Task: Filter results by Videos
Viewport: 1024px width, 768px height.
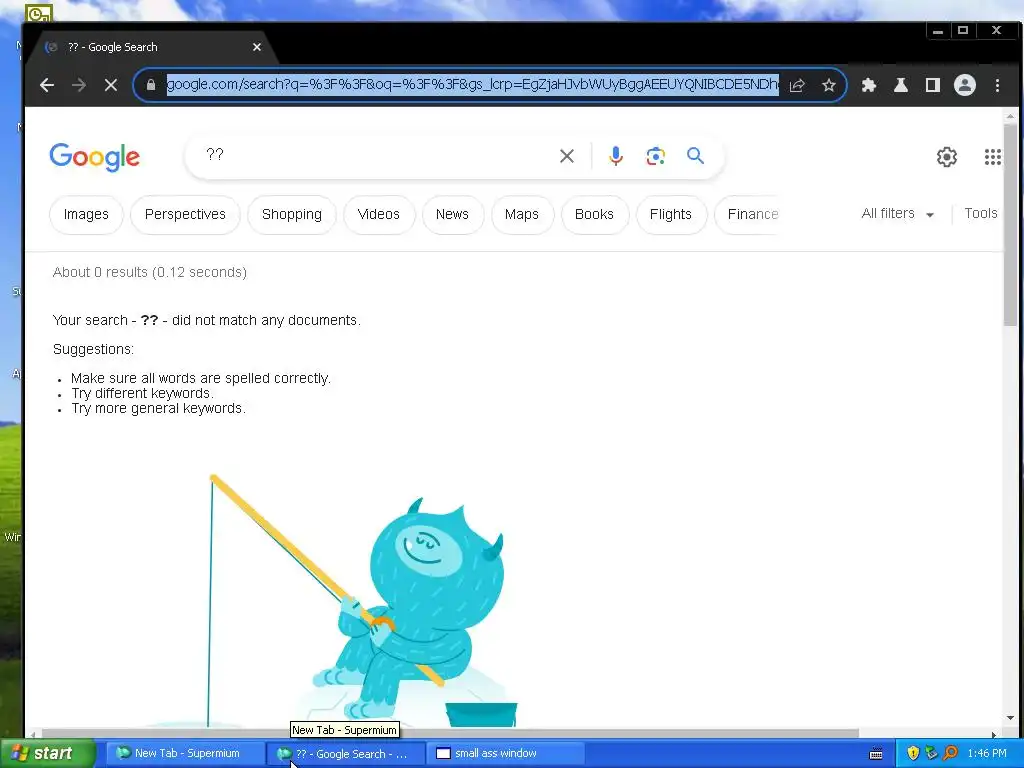Action: (x=379, y=214)
